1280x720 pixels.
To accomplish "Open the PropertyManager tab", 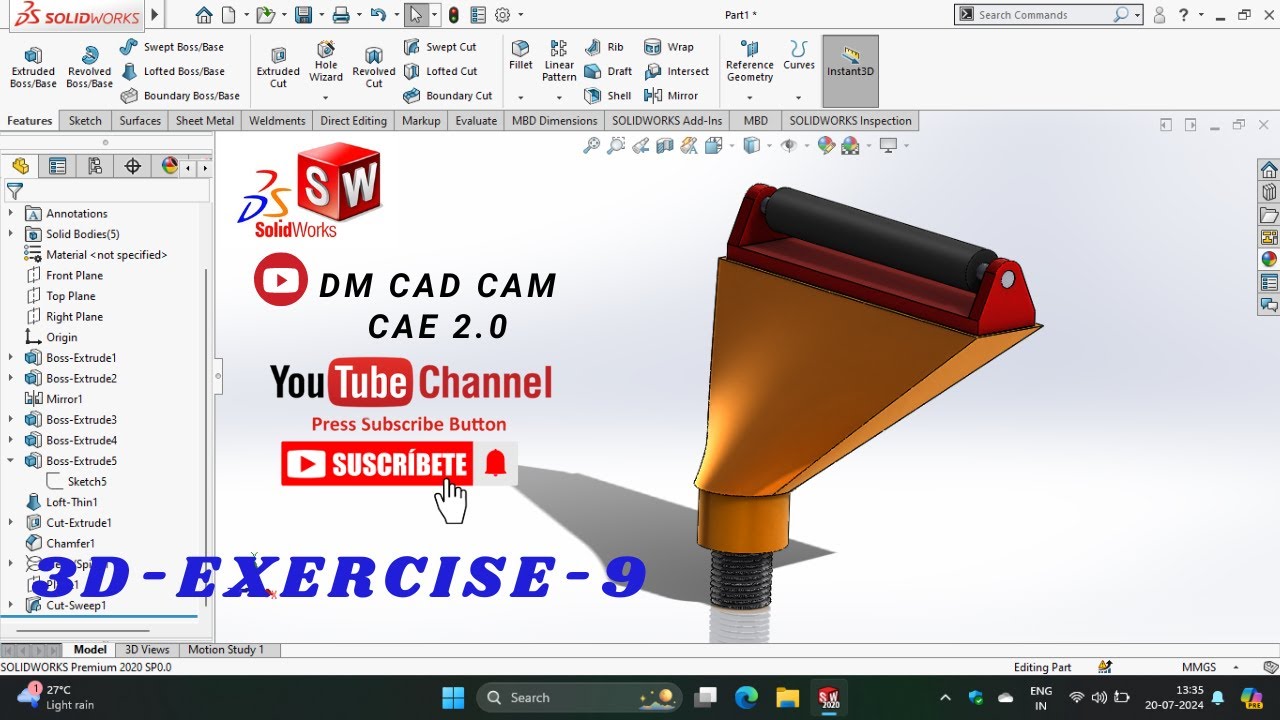I will [x=58, y=166].
